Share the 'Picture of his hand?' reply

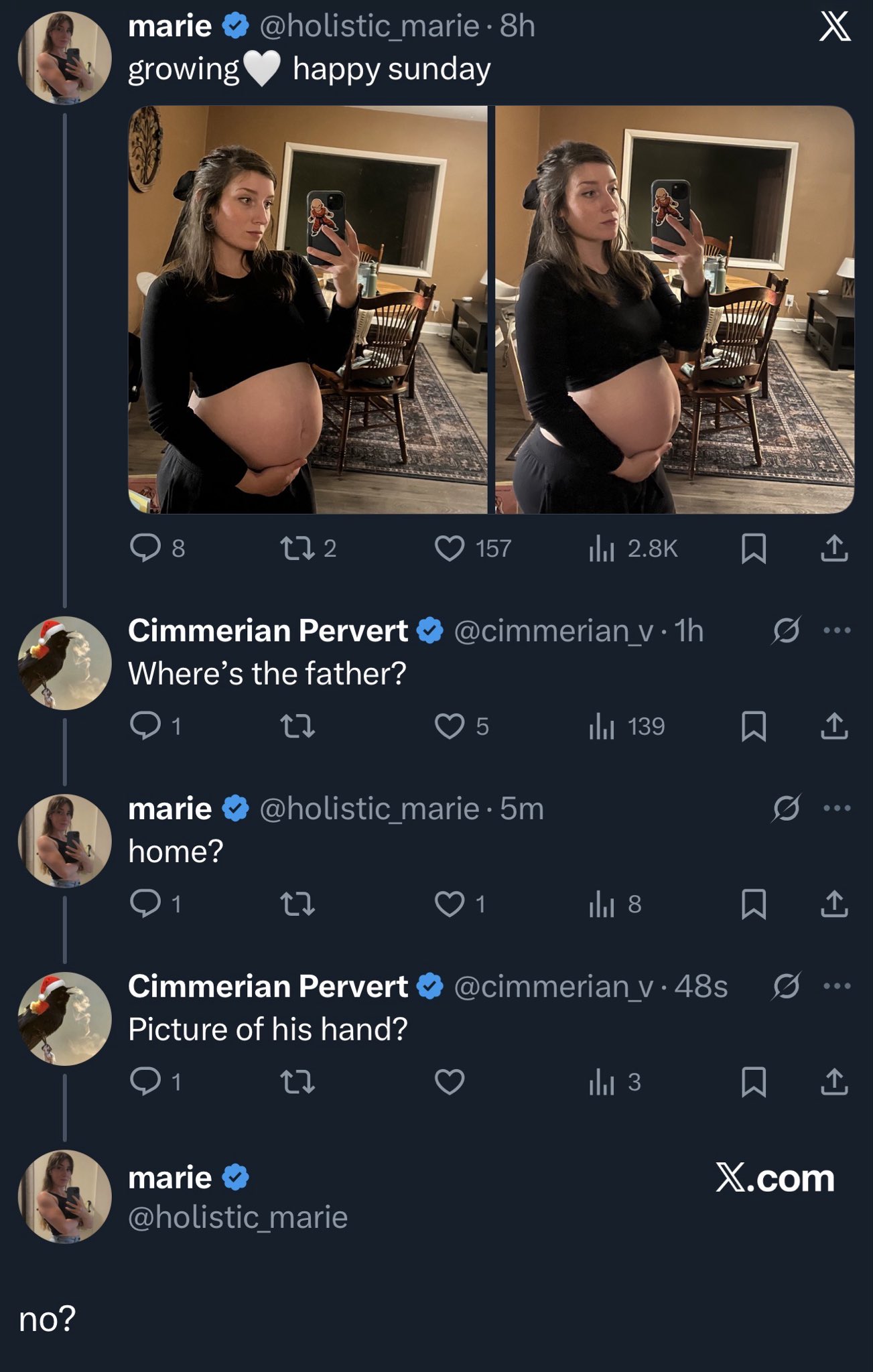point(834,1082)
